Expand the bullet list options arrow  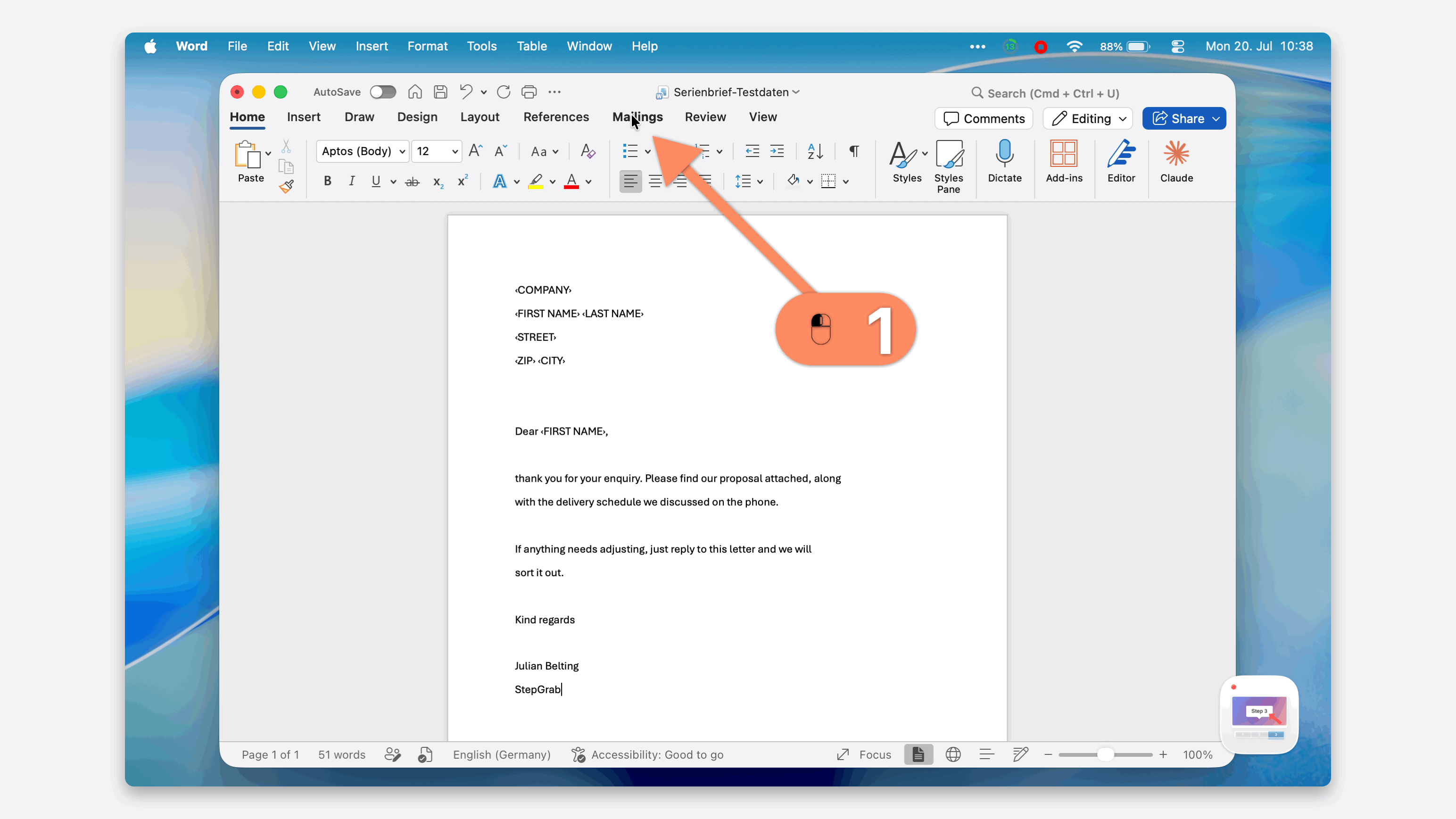[x=648, y=151]
